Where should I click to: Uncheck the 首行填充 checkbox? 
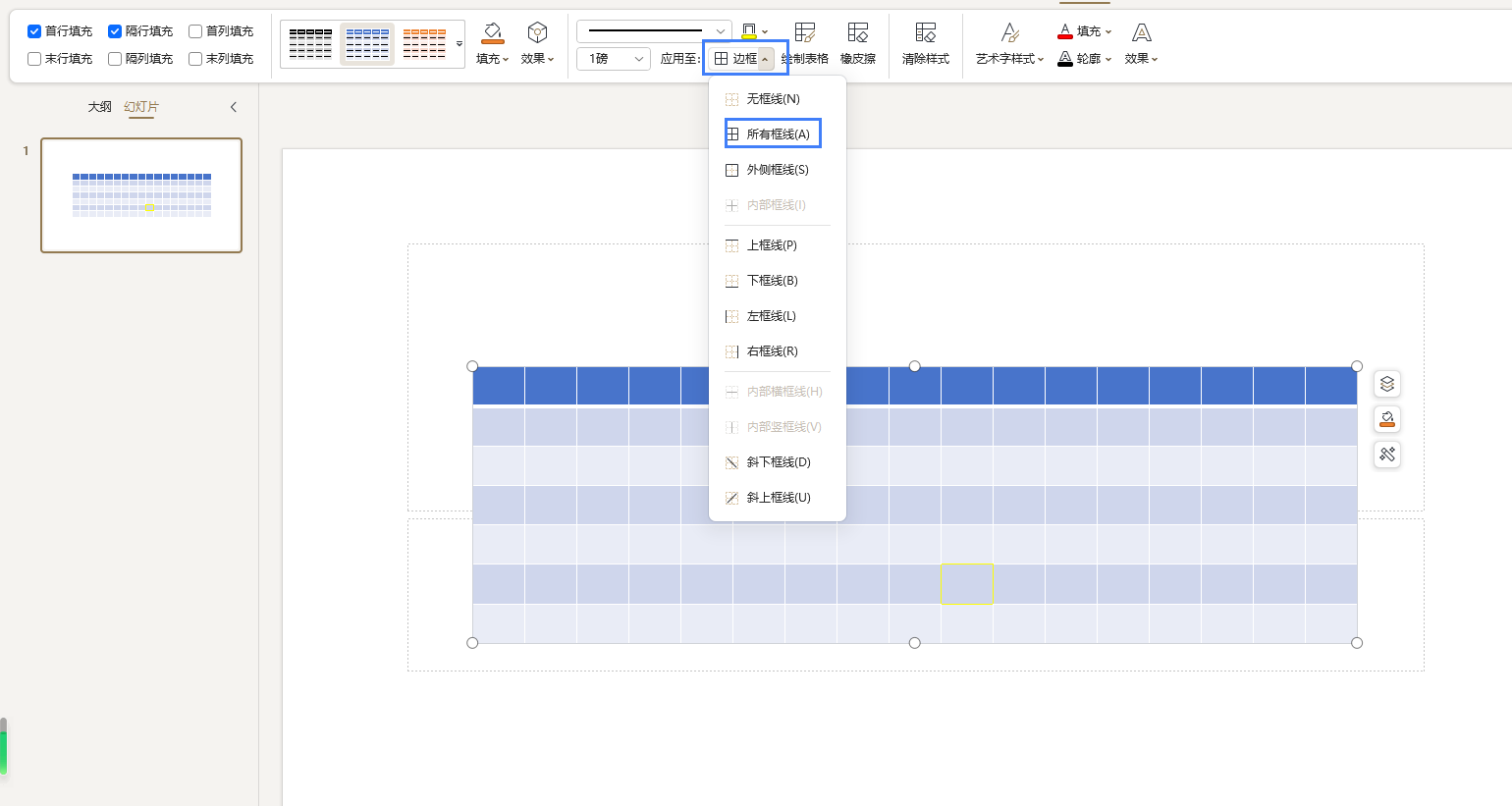tap(34, 31)
